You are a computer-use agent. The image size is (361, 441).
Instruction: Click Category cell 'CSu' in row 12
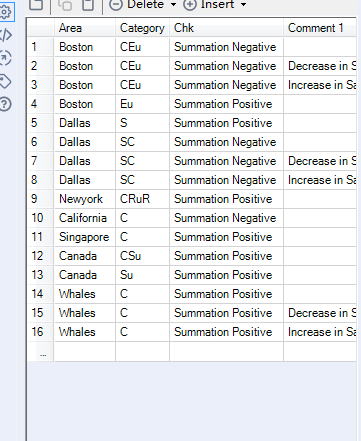(x=142, y=256)
